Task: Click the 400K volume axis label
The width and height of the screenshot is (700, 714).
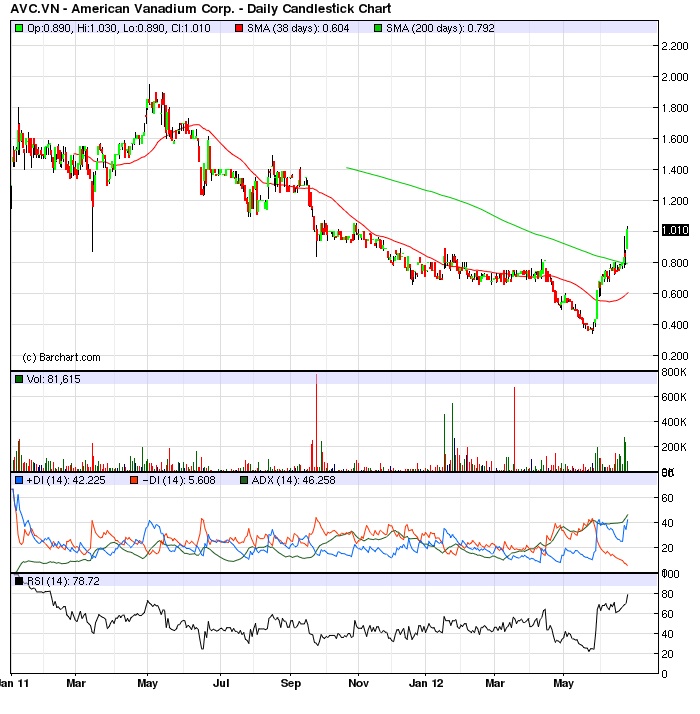Action: [674, 422]
